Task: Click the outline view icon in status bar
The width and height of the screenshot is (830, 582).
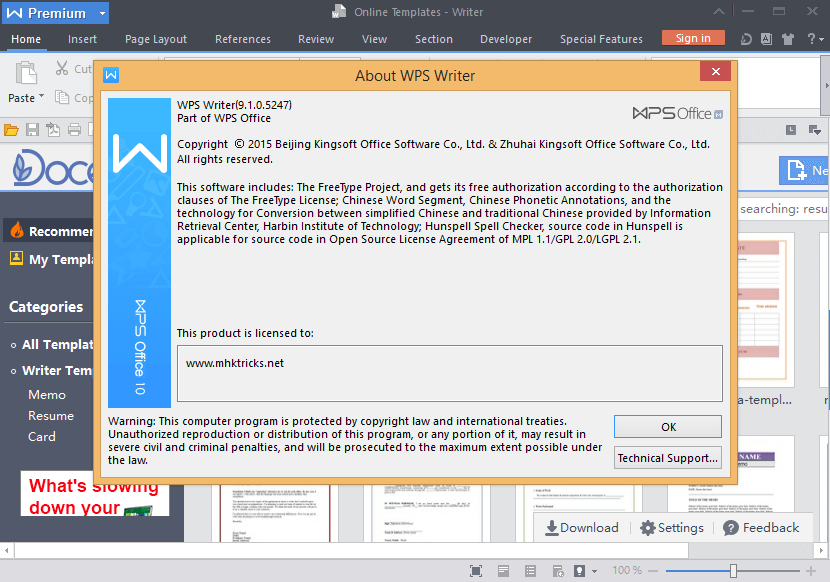Action: (x=529, y=570)
